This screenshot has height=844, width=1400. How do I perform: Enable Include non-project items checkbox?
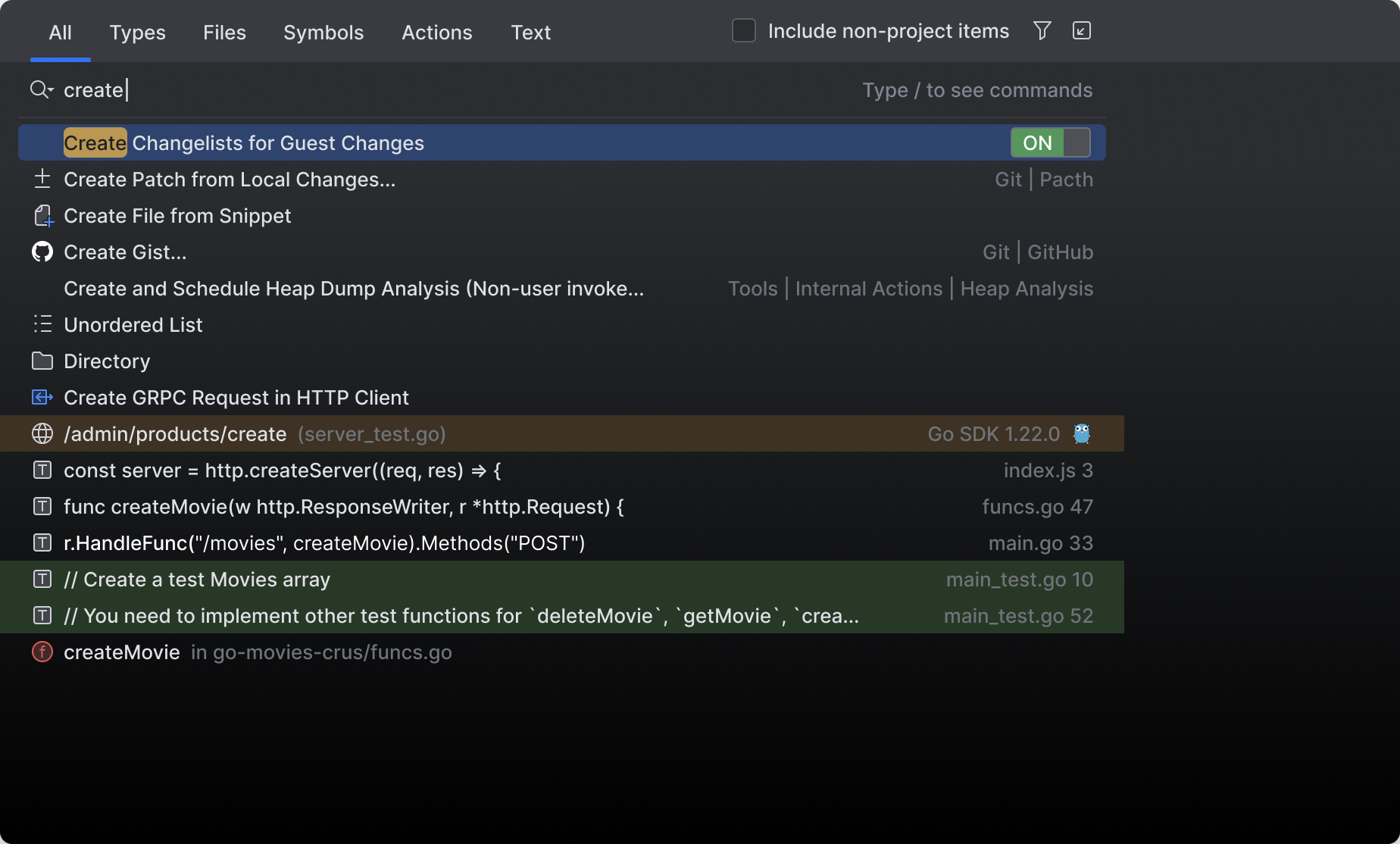click(743, 31)
